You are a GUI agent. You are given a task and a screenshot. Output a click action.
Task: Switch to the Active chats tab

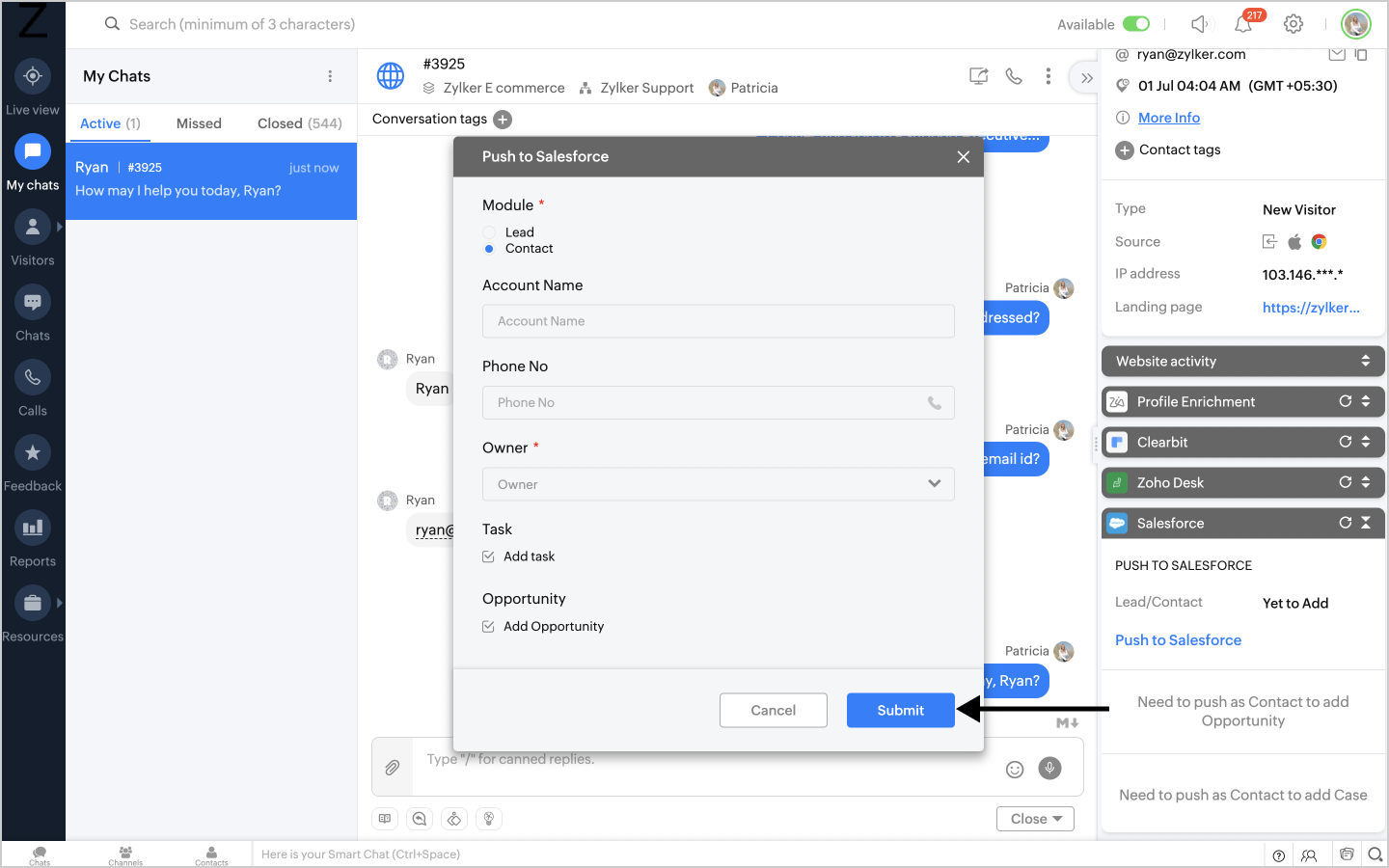(x=110, y=123)
